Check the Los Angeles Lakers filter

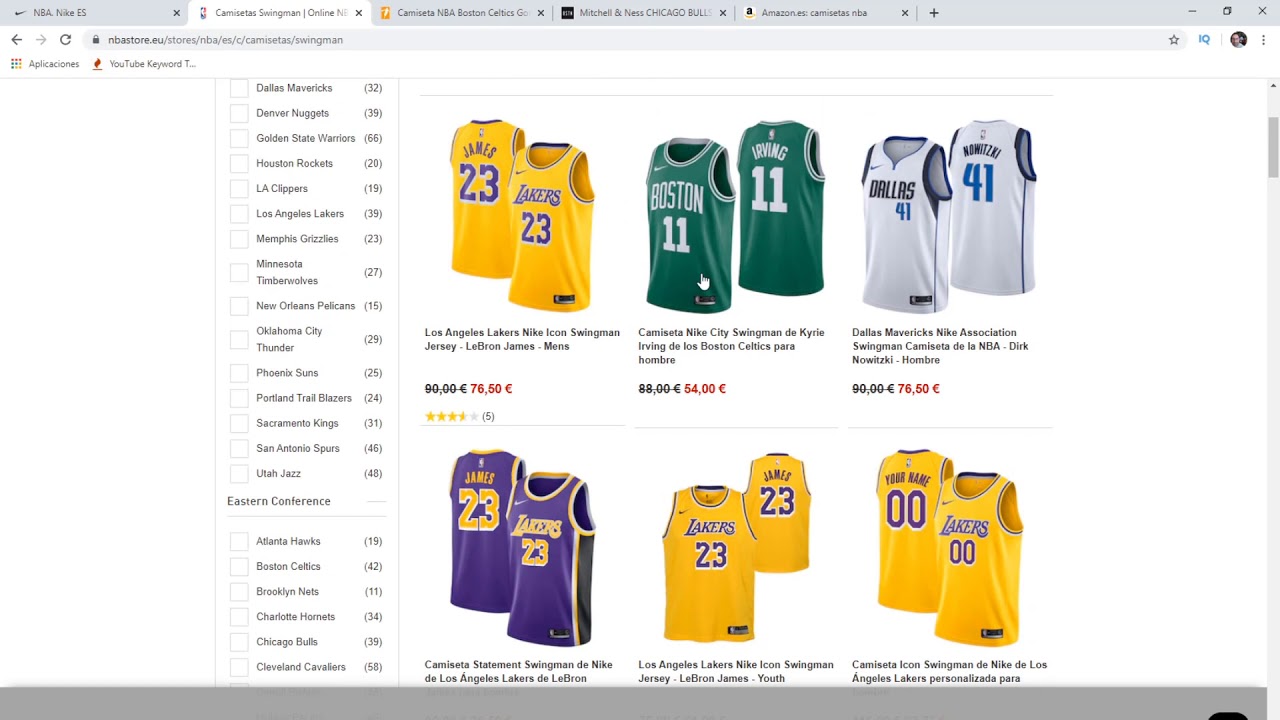click(x=239, y=214)
